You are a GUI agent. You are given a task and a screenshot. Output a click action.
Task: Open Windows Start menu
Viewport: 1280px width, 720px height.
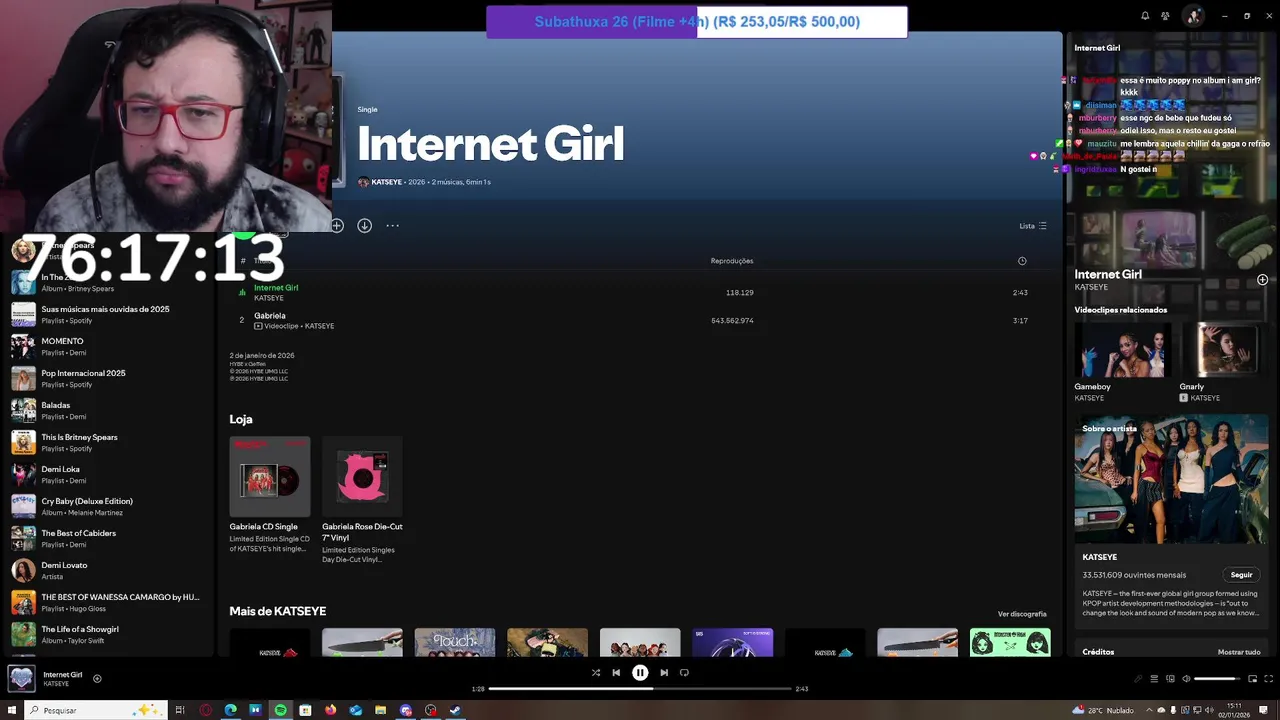12,710
